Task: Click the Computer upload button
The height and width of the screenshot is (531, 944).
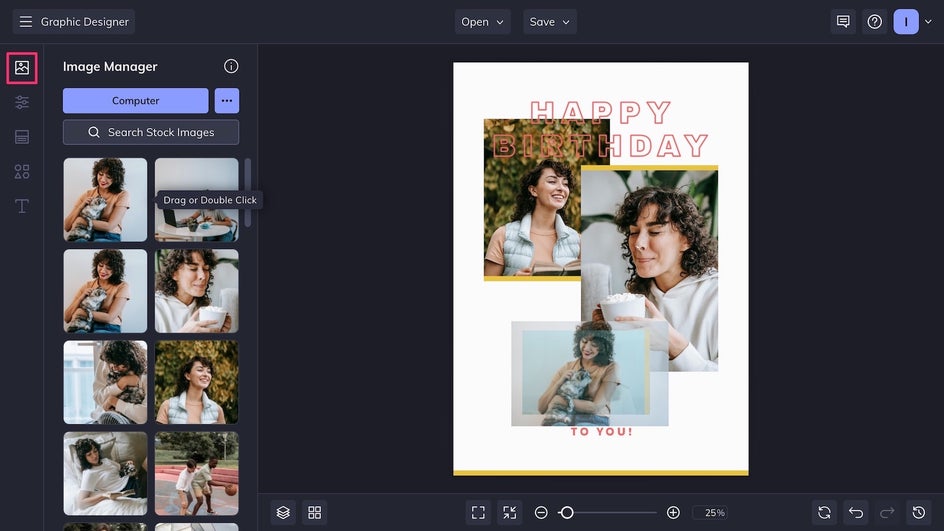Action: tap(135, 101)
